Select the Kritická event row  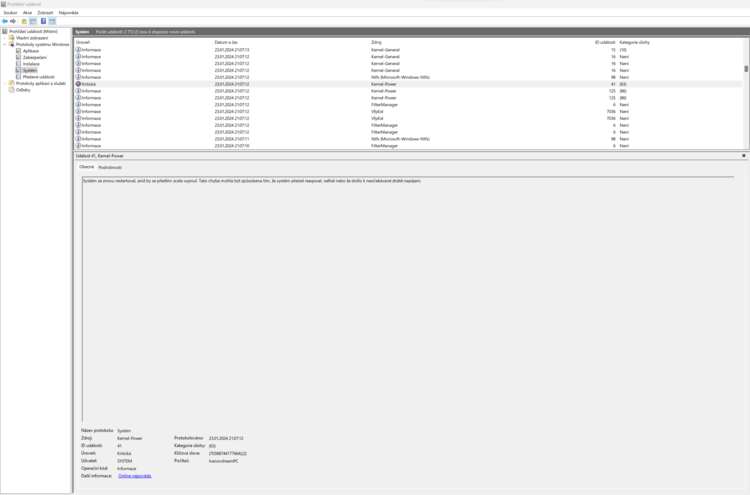point(408,84)
